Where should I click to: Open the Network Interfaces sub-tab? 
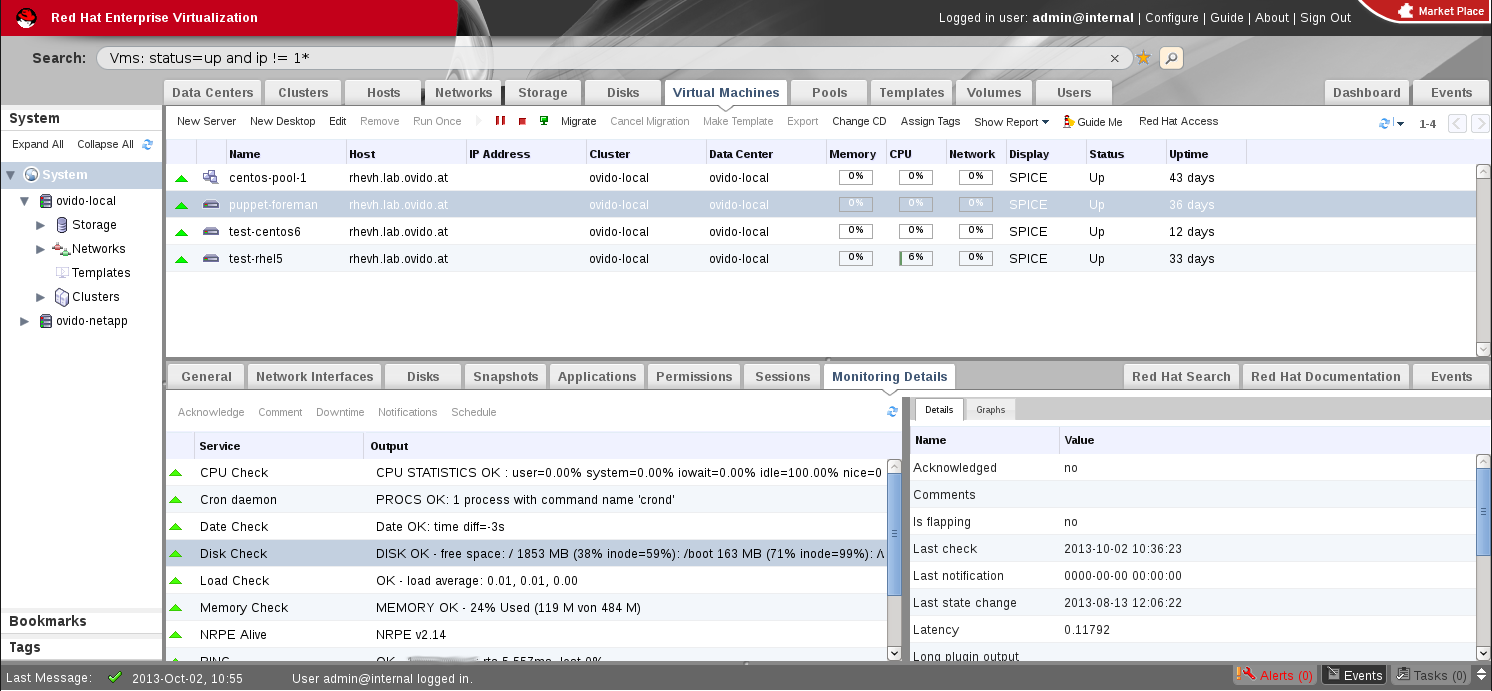click(314, 377)
